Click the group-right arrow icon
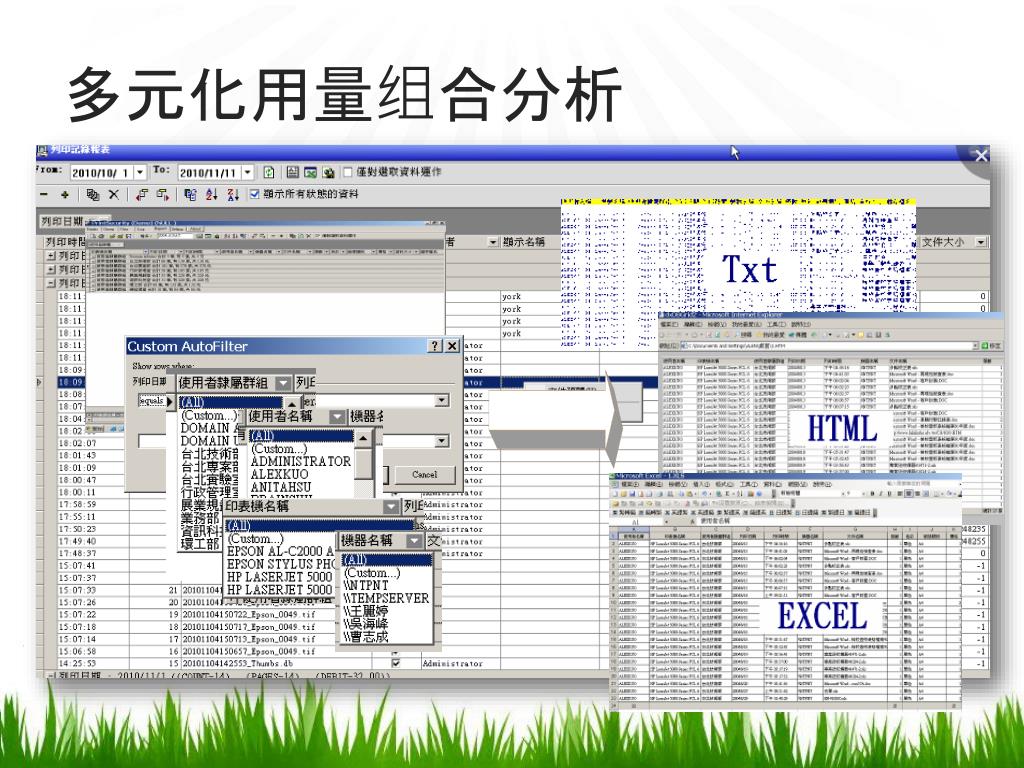The height and width of the screenshot is (768, 1024). click(x=163, y=195)
